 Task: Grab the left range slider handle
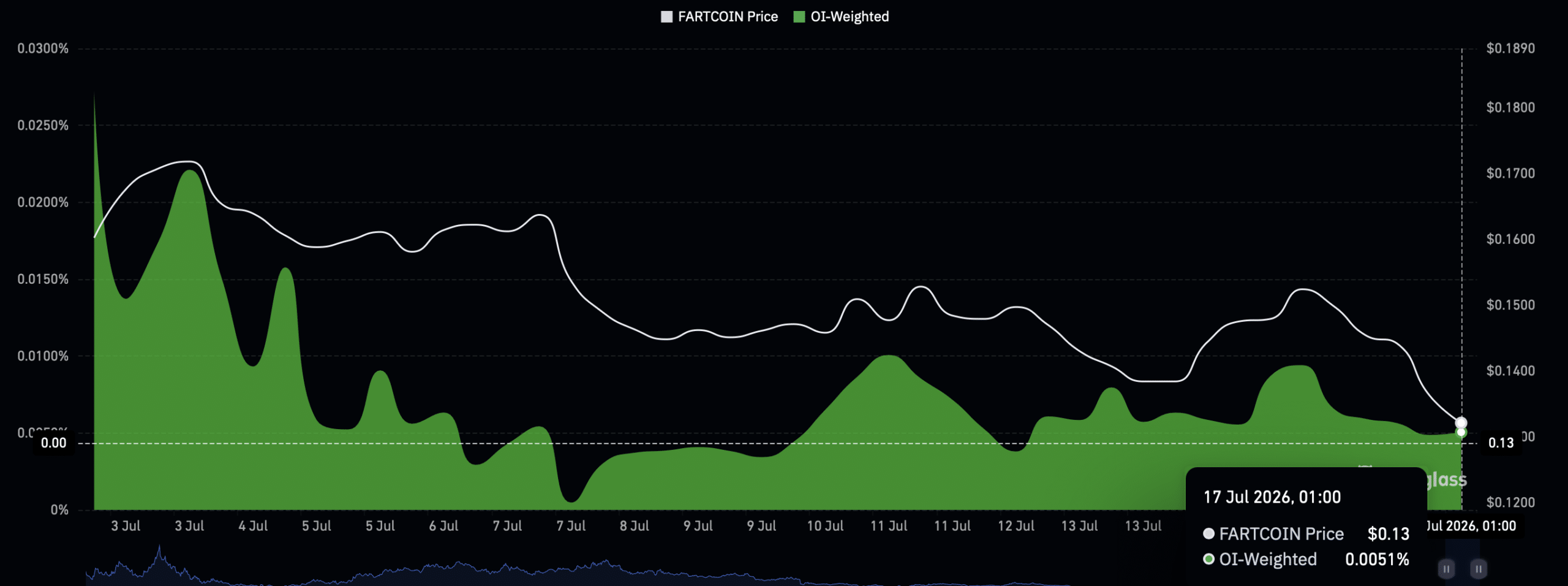point(1446,569)
